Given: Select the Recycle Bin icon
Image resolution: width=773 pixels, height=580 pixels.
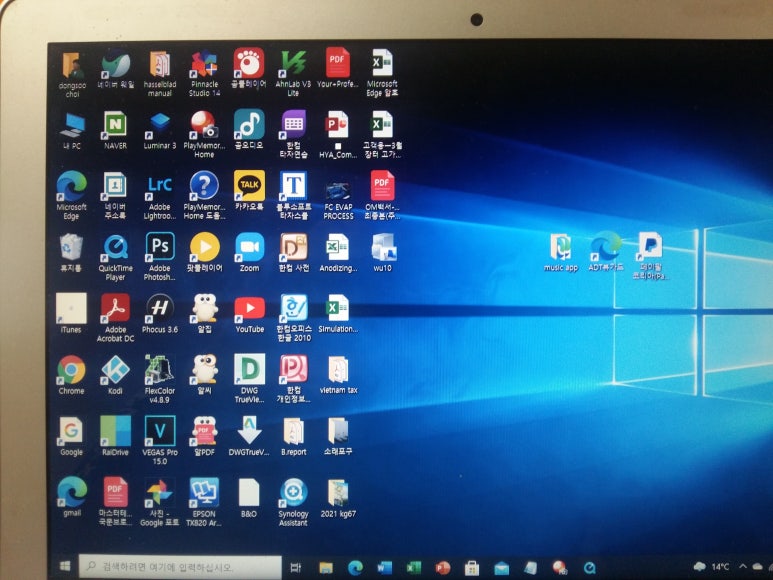Looking at the screenshot, I should (71, 253).
